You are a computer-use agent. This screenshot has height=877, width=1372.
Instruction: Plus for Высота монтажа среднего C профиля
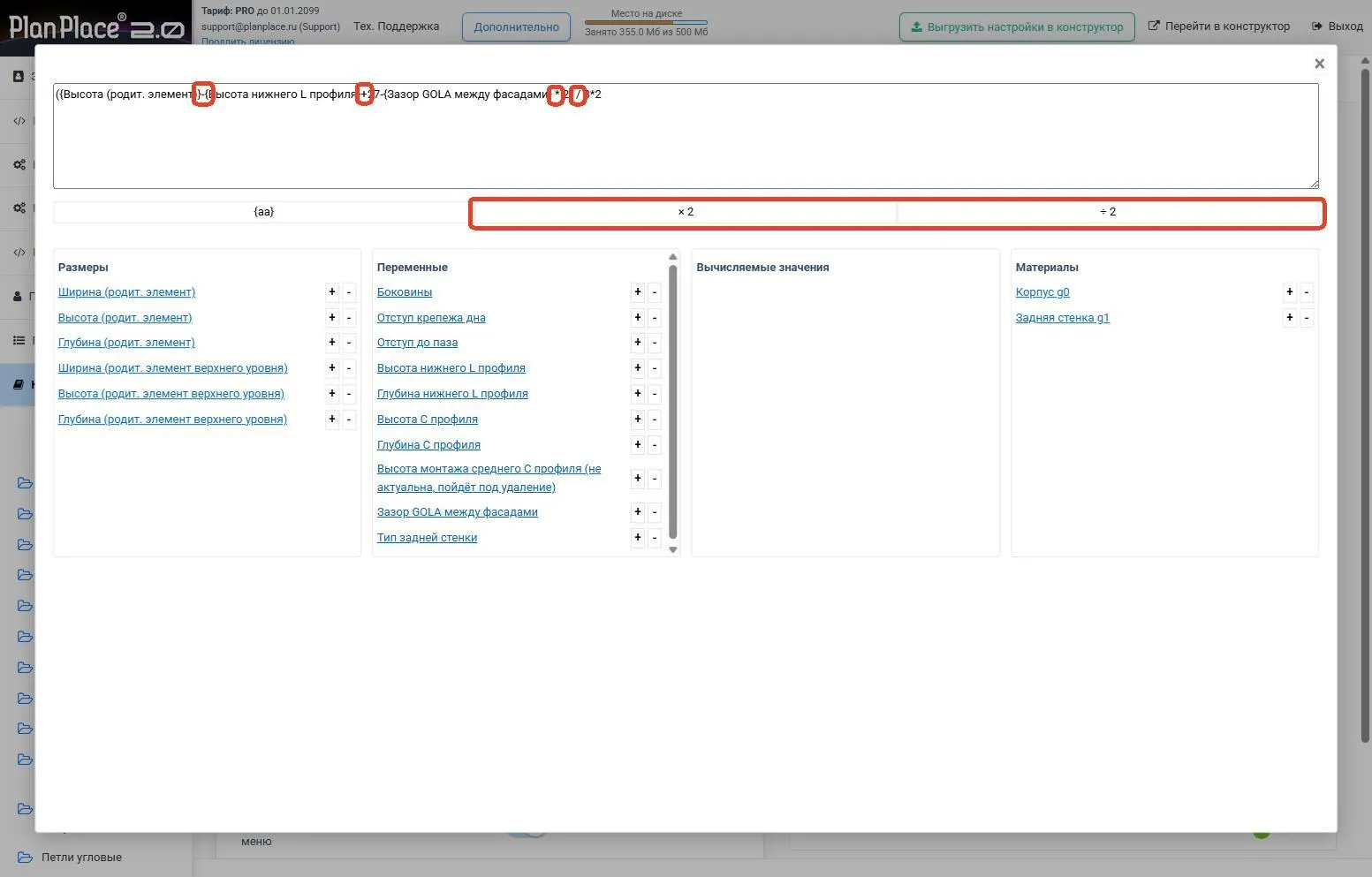638,479
